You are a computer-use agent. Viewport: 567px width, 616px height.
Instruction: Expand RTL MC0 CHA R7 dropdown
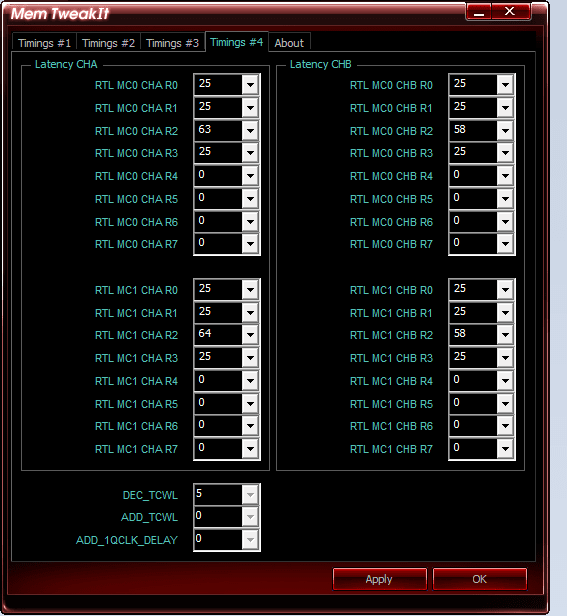coord(250,244)
